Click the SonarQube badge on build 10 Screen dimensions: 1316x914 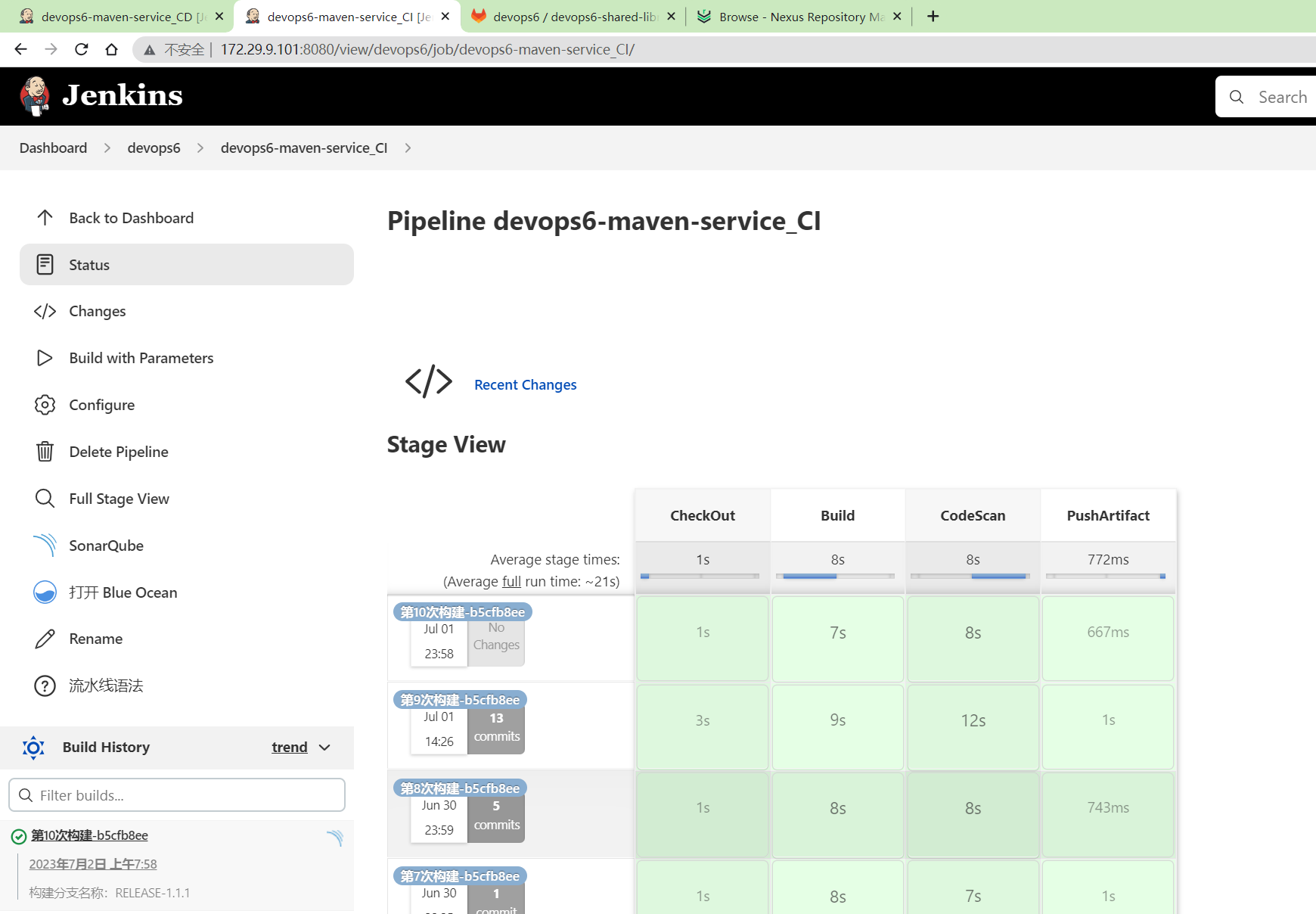pyautogui.click(x=334, y=838)
